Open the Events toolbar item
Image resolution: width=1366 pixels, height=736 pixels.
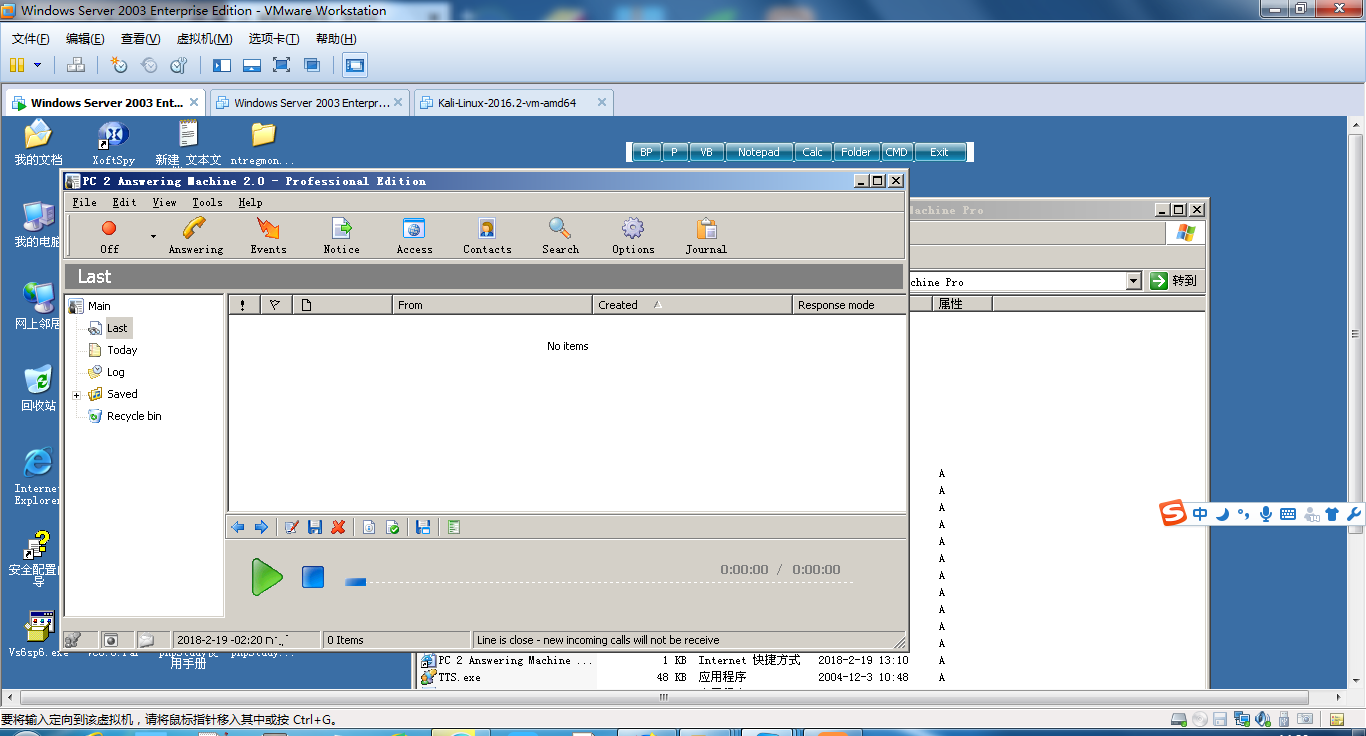(x=268, y=236)
